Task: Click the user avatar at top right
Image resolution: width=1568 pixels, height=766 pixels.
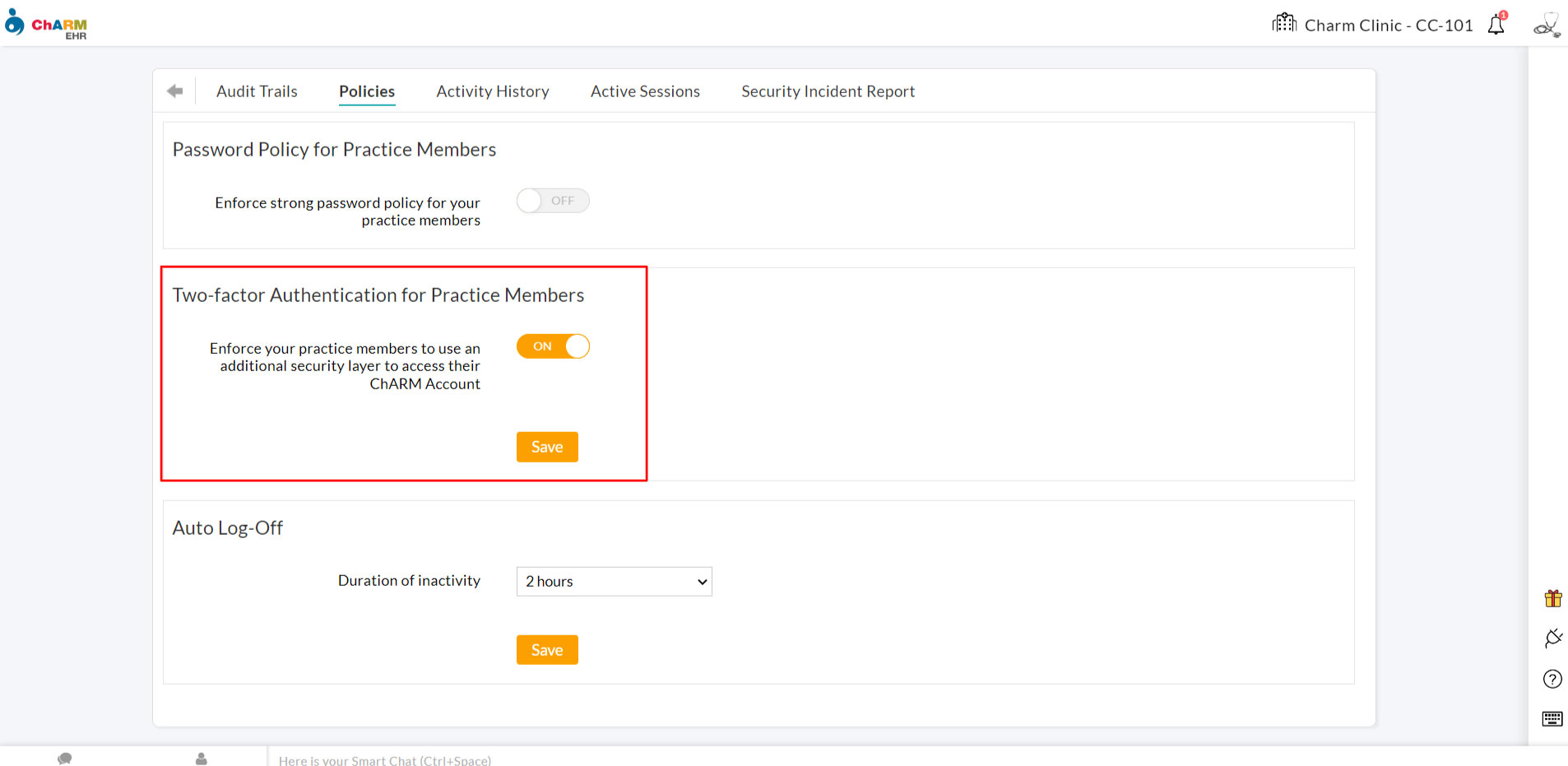Action: coord(1545,25)
